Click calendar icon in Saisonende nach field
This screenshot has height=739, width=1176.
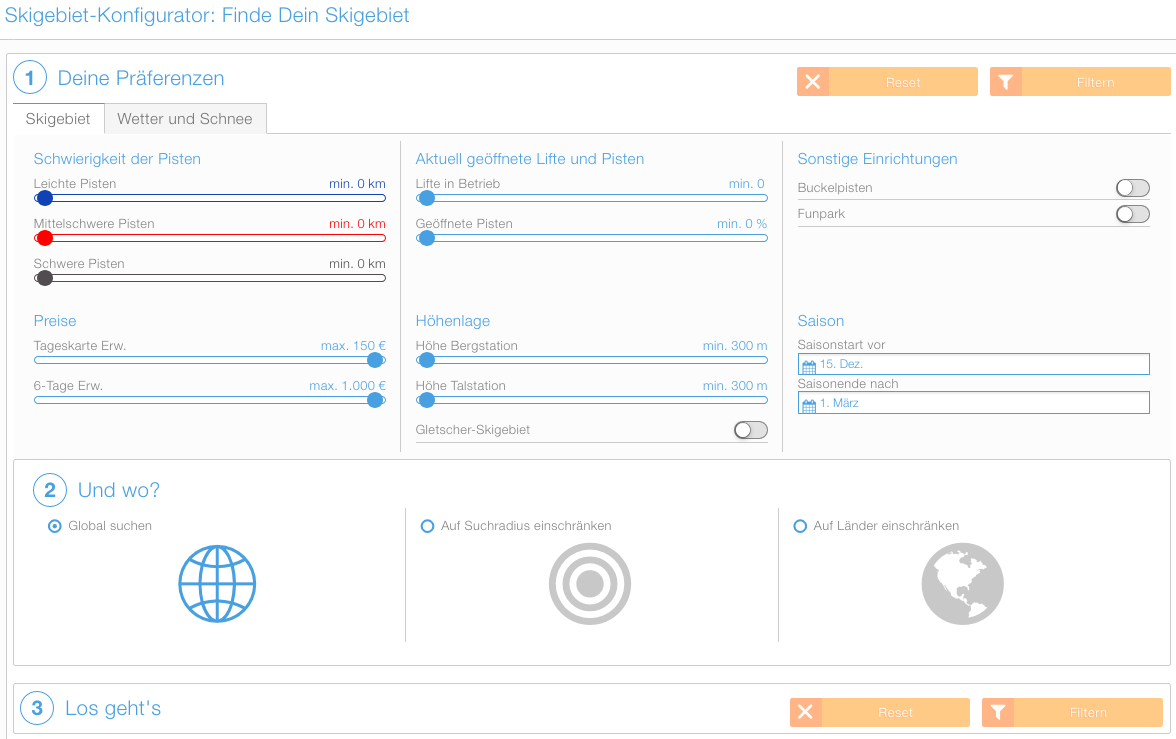click(x=809, y=403)
